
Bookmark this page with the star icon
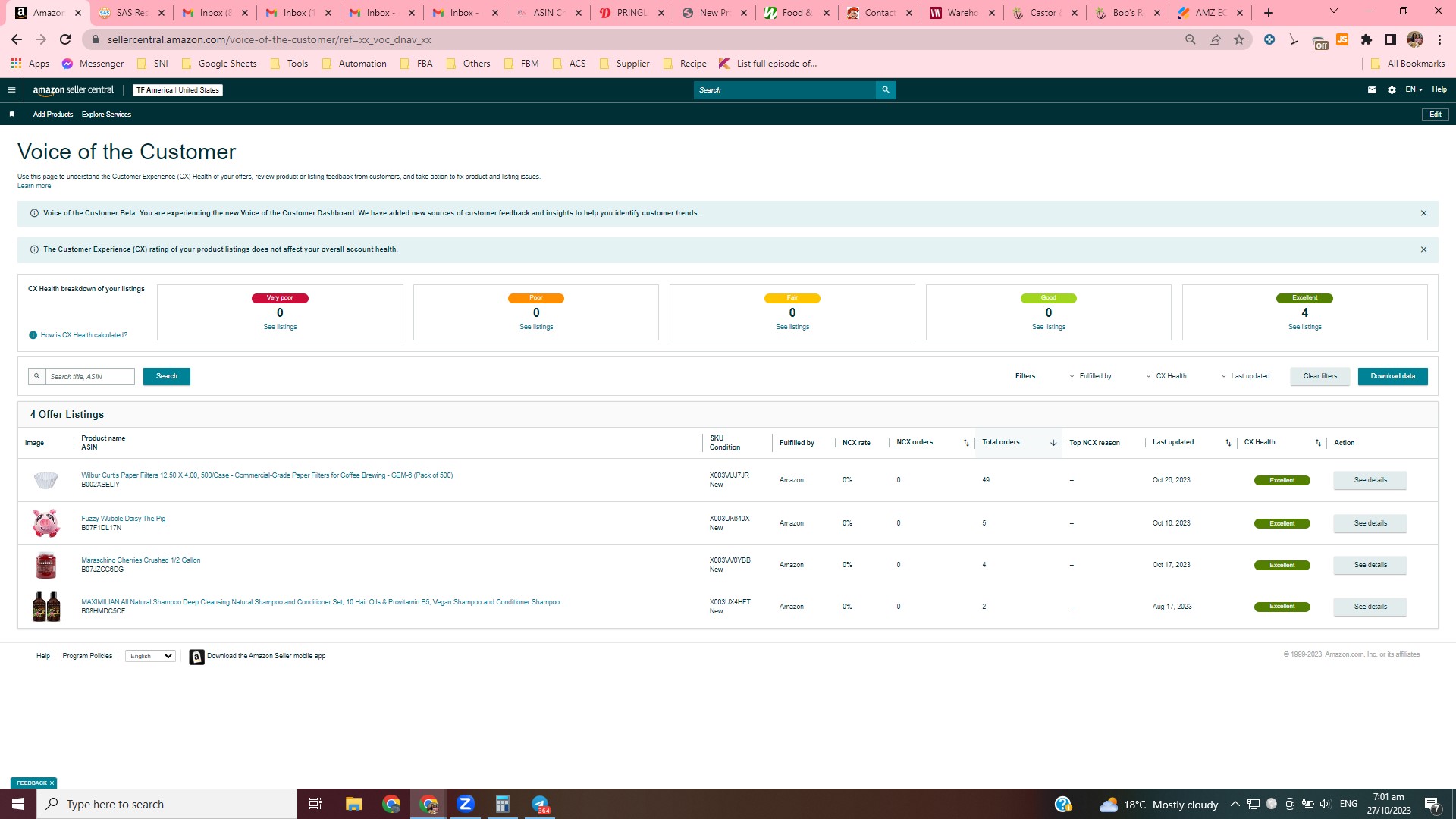coord(1239,39)
